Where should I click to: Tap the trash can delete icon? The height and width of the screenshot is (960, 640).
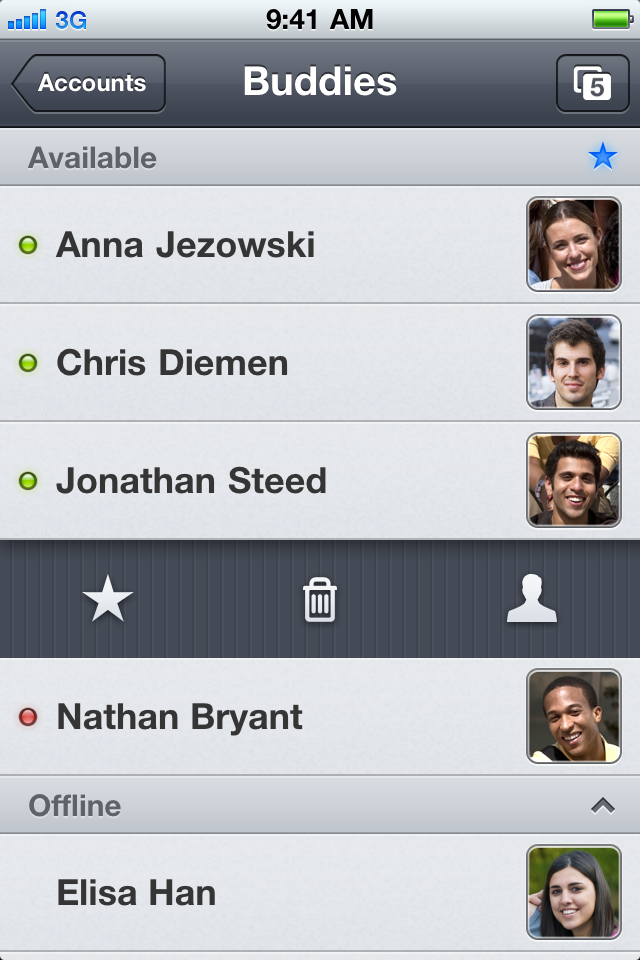(319, 599)
